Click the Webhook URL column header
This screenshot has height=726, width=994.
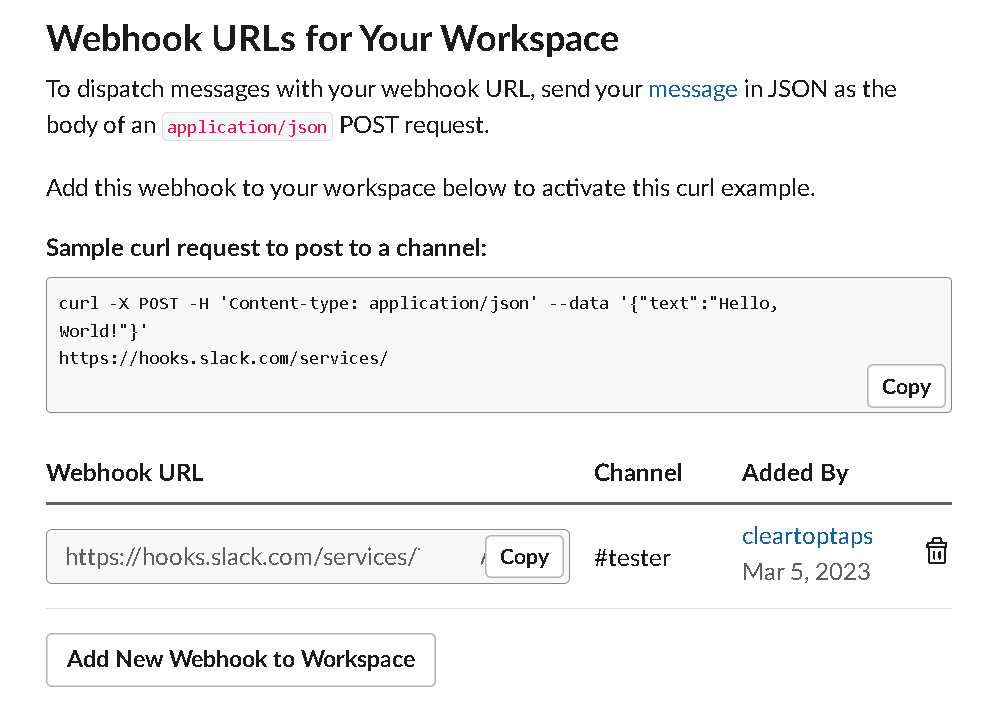click(125, 473)
